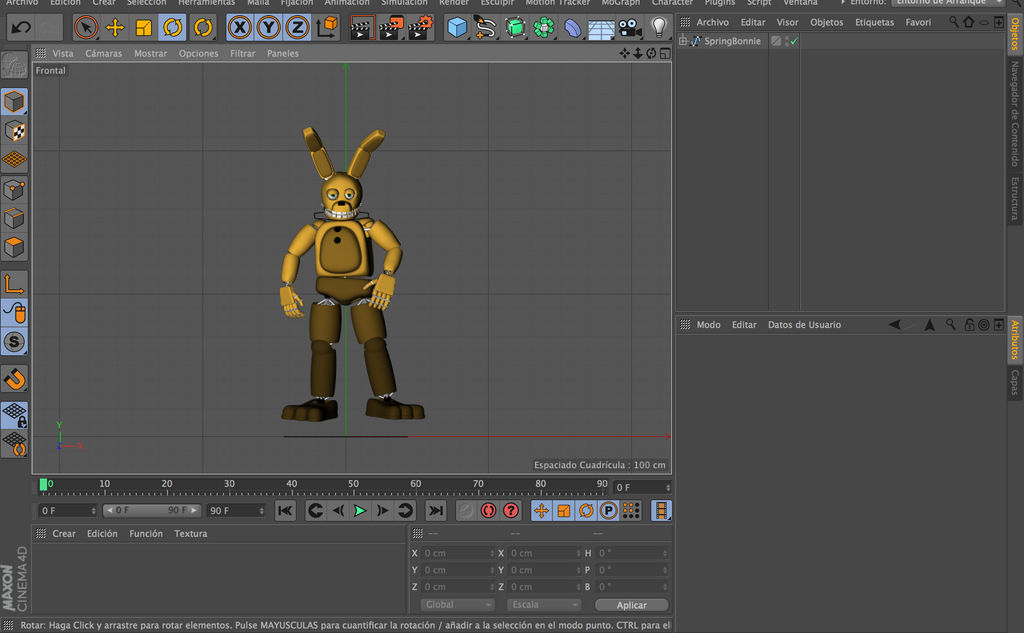
Task: Click the Workplane orange grid icon
Action: coord(14,159)
